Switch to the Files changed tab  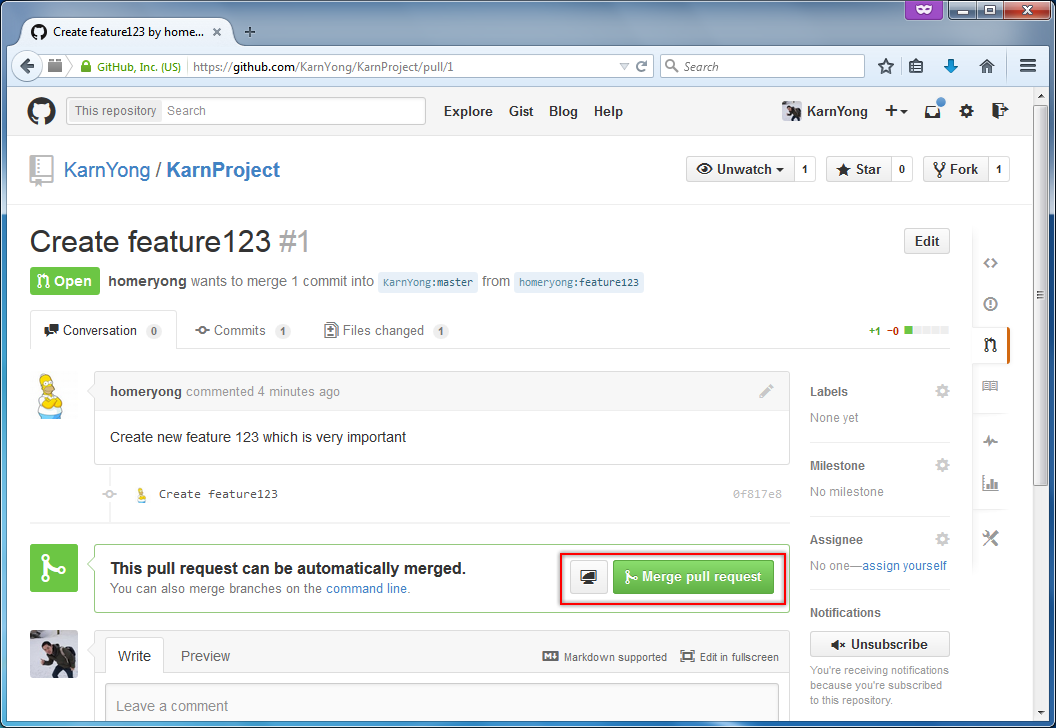click(384, 330)
